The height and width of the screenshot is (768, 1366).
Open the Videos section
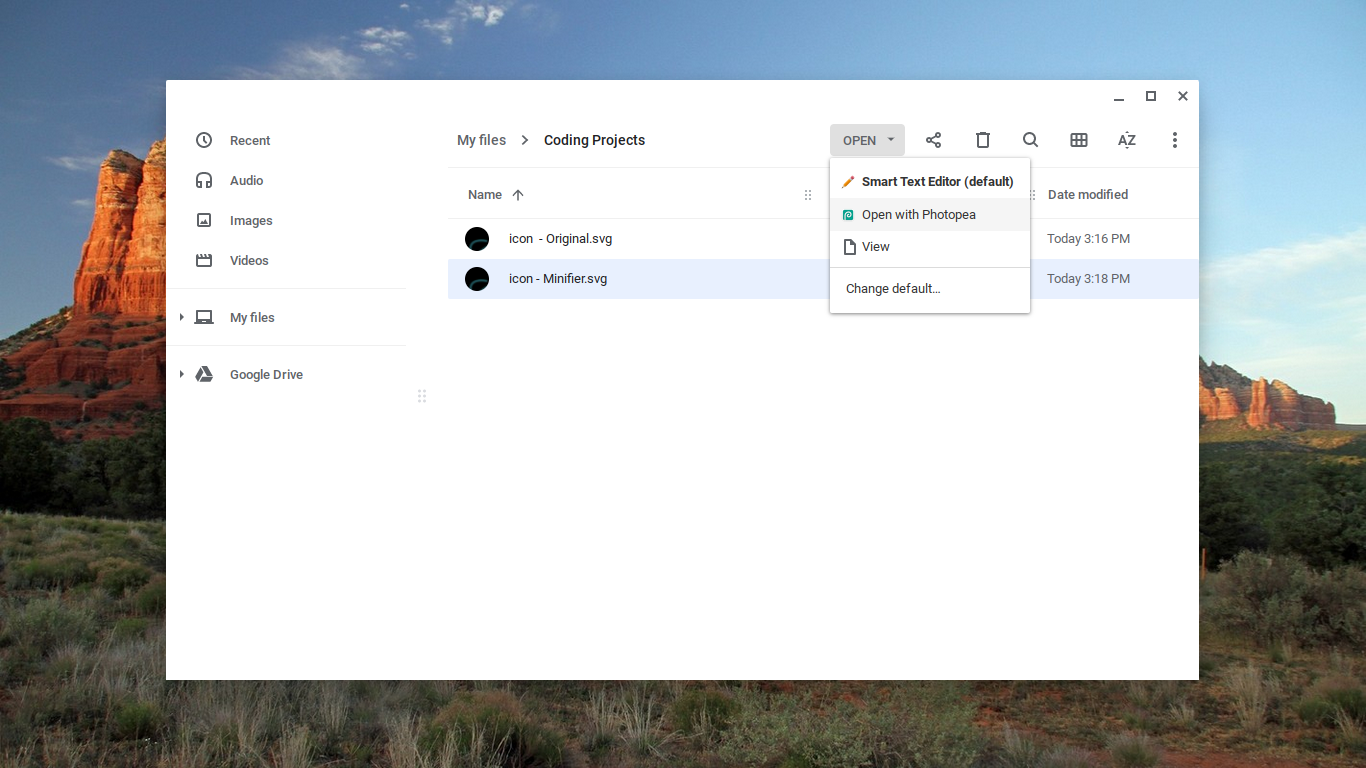[x=248, y=260]
